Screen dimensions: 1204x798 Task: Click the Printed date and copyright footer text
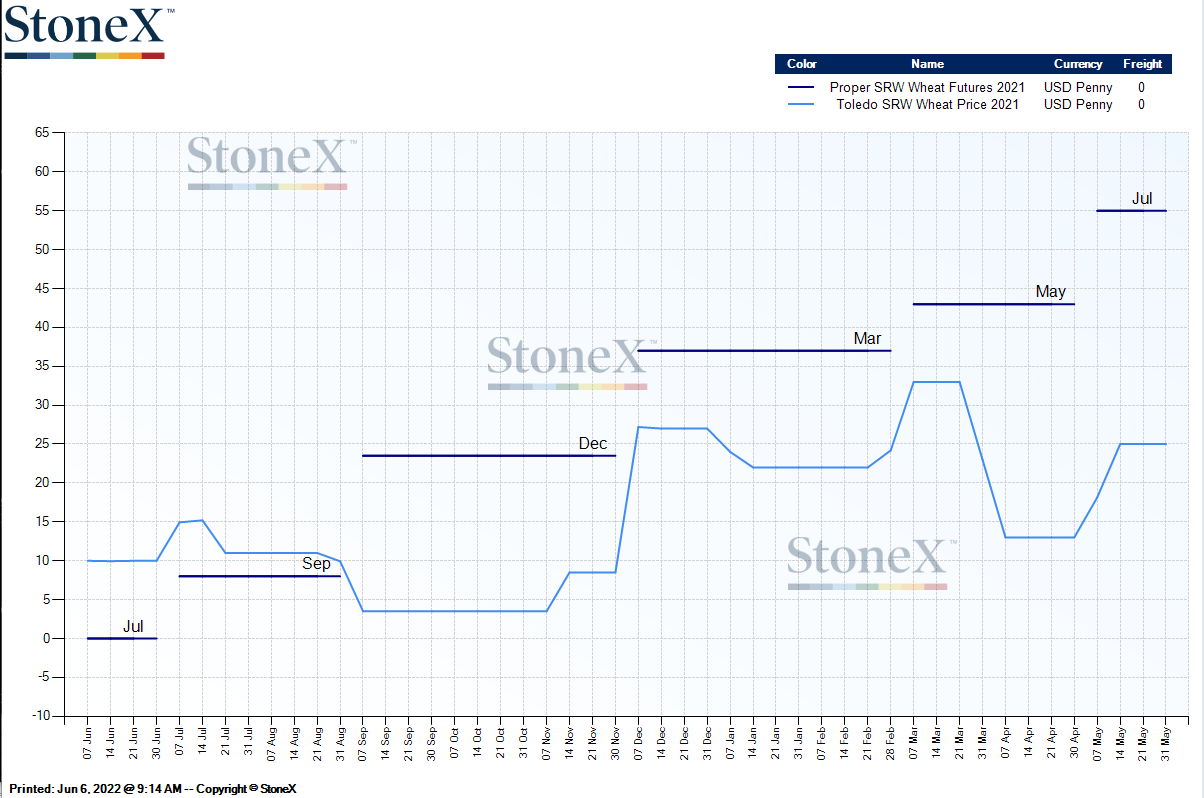[x=152, y=789]
